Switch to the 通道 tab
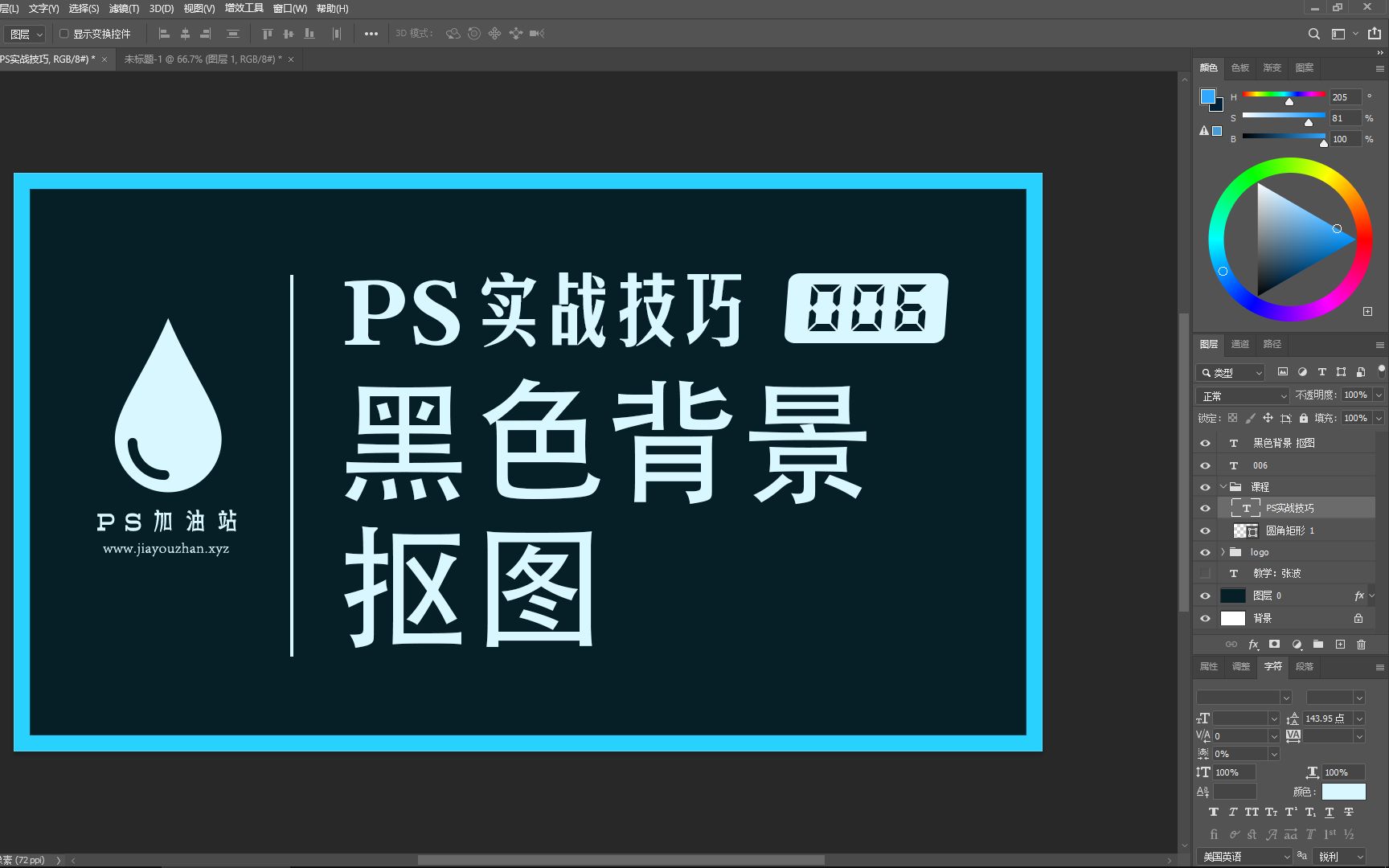 pos(1239,344)
